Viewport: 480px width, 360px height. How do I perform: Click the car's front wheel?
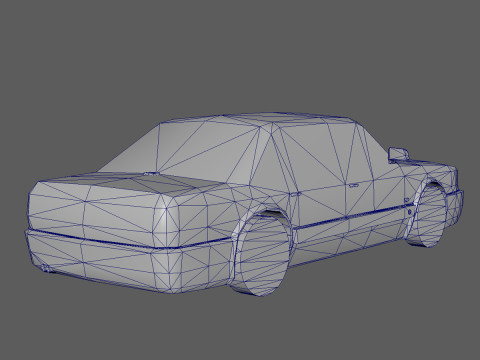coord(428,217)
